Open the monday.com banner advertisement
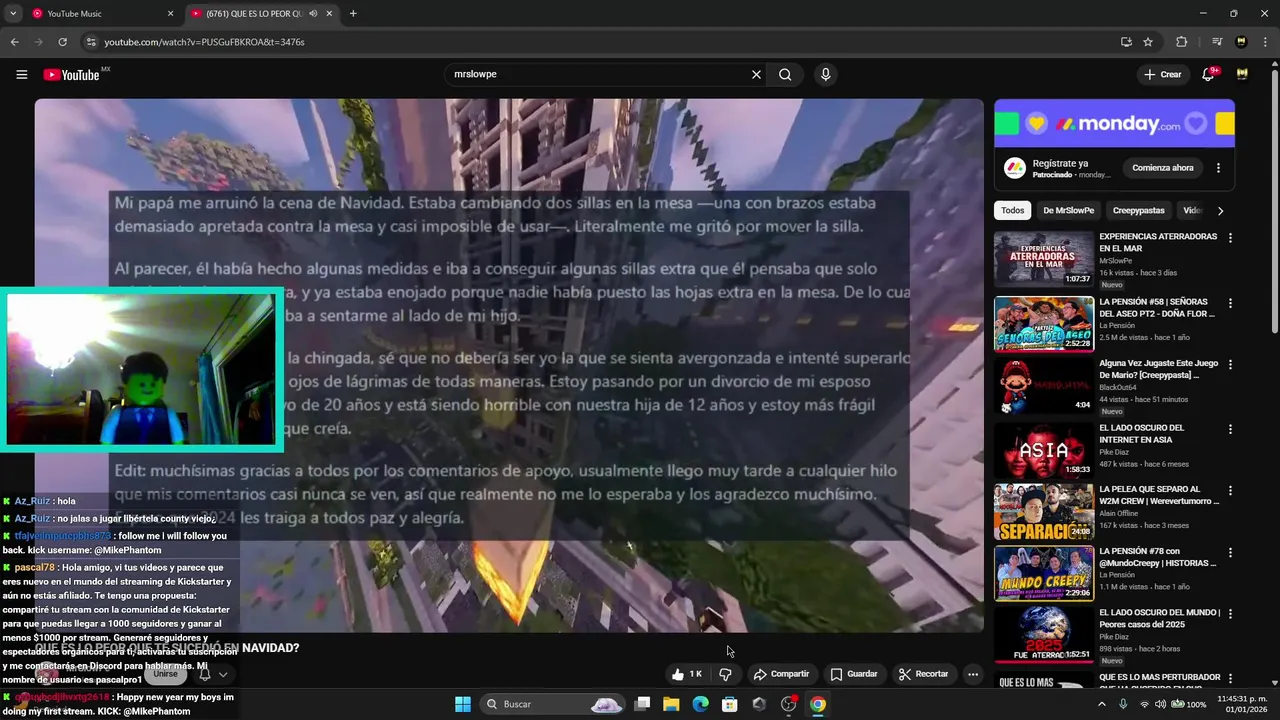The width and height of the screenshot is (1280, 720). tap(1114, 123)
